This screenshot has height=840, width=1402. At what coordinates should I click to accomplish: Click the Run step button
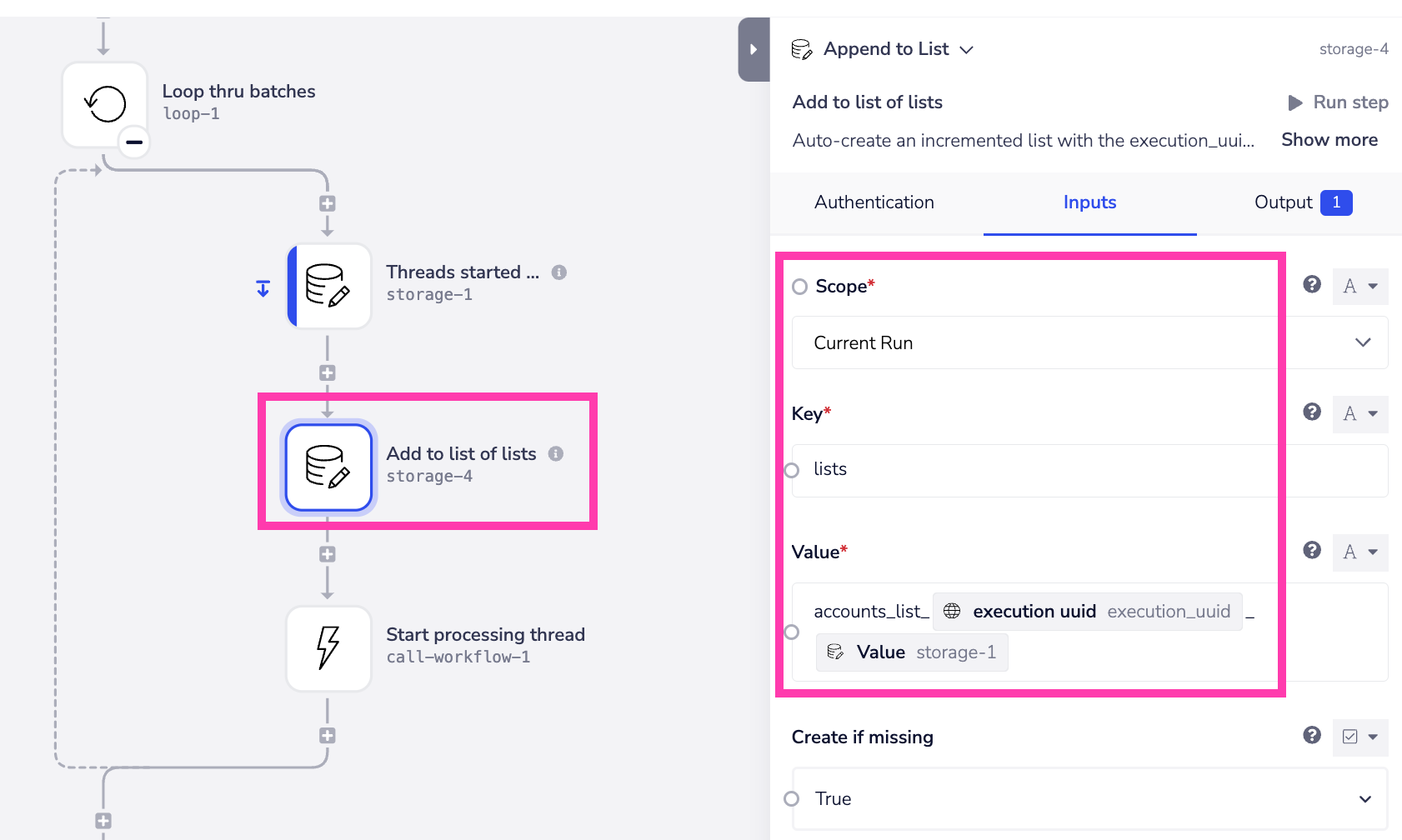click(x=1339, y=102)
